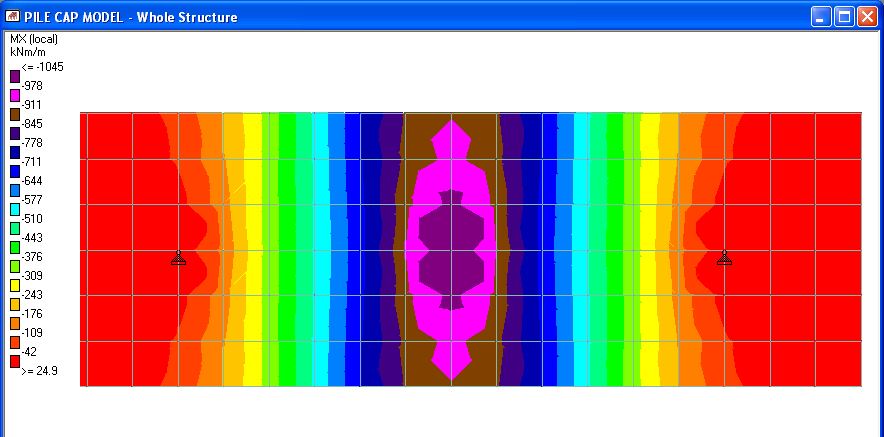Click the brown legend swatch near -845

[x=15, y=114]
